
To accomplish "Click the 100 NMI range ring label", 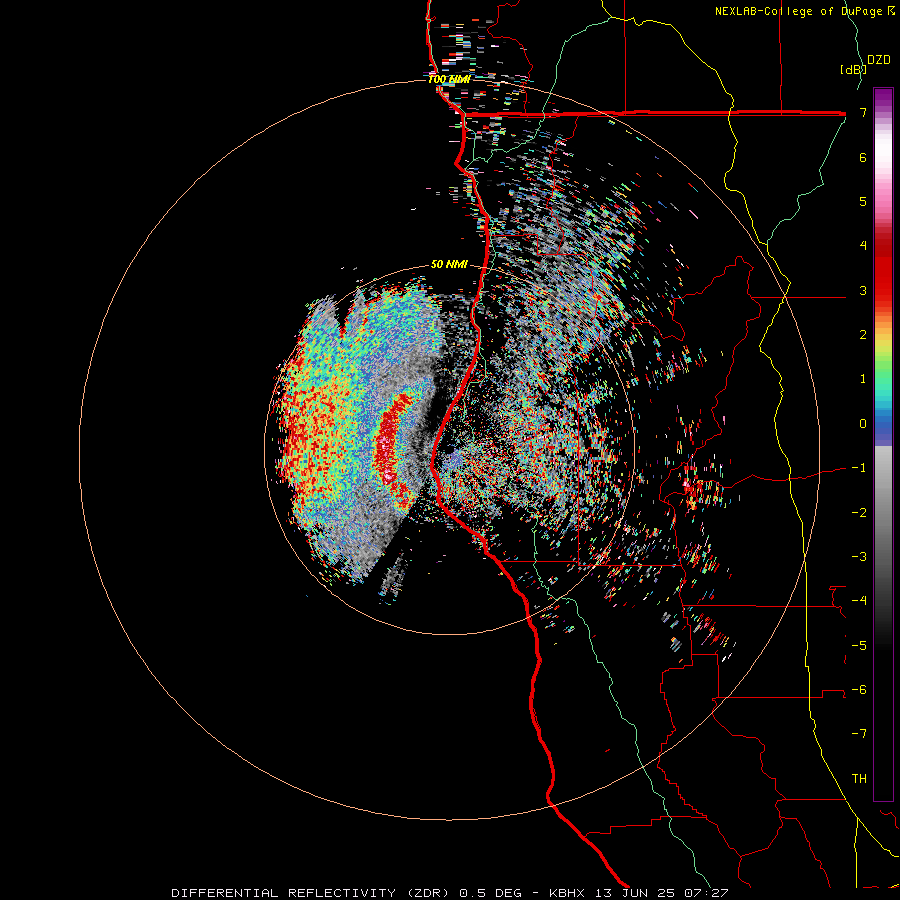I will point(449,79).
